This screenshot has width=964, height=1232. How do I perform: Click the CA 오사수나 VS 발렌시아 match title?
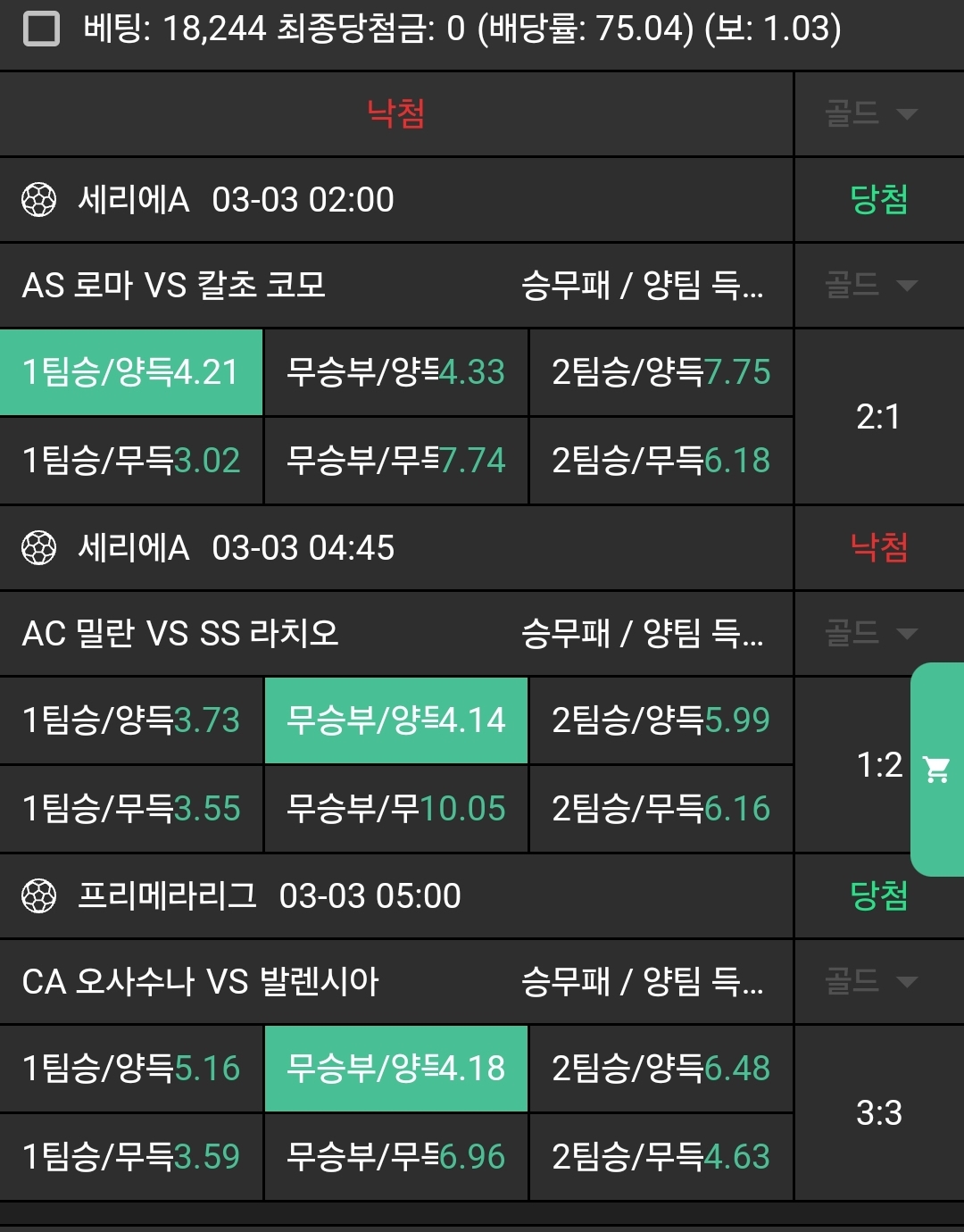pos(201,982)
